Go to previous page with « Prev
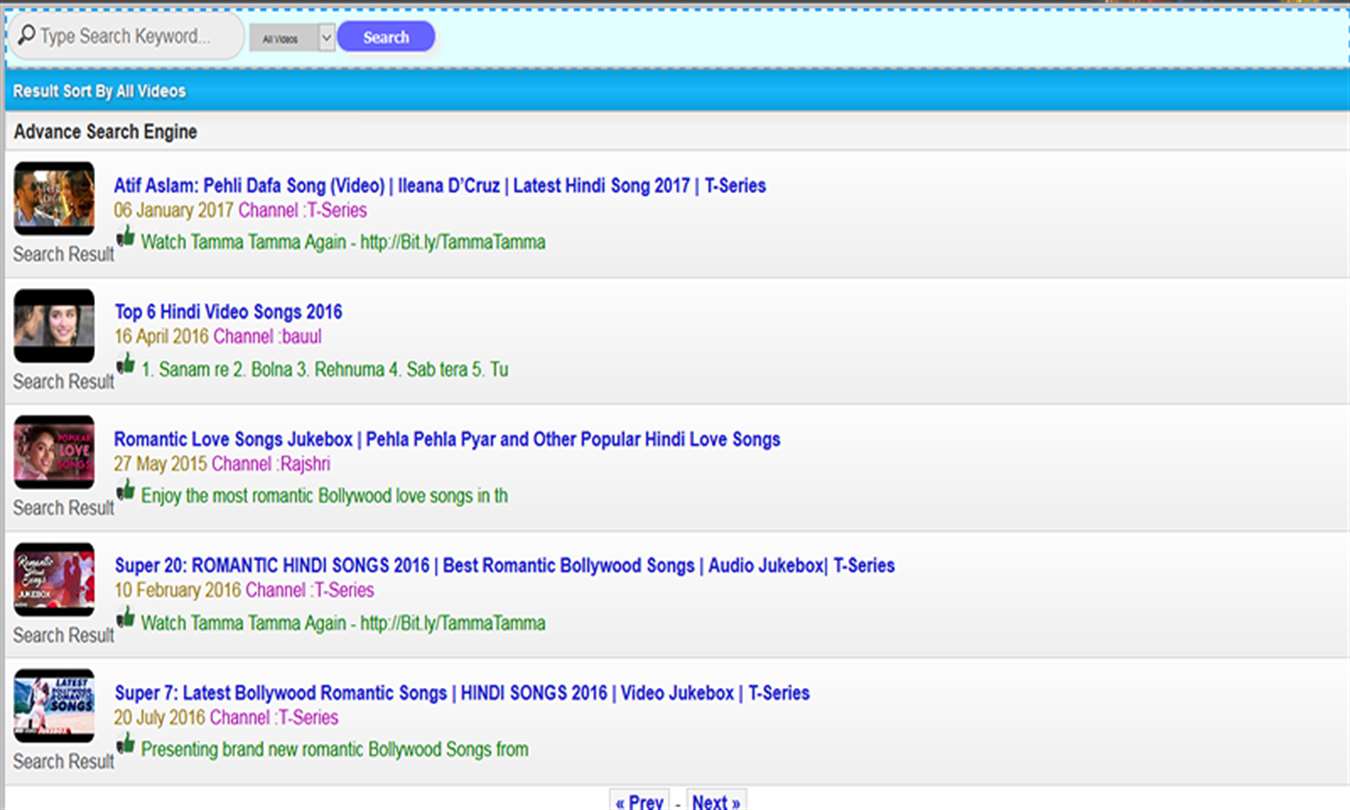 pos(639,801)
